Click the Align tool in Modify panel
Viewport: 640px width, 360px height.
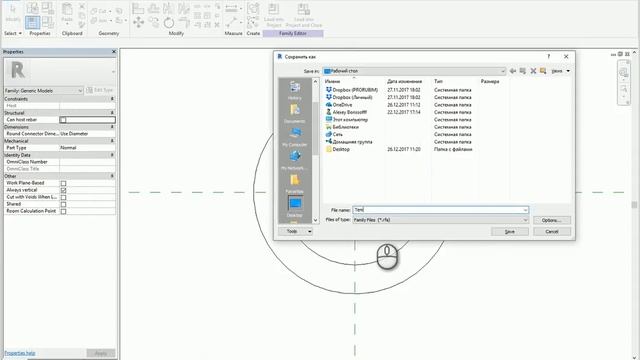(x=138, y=9)
